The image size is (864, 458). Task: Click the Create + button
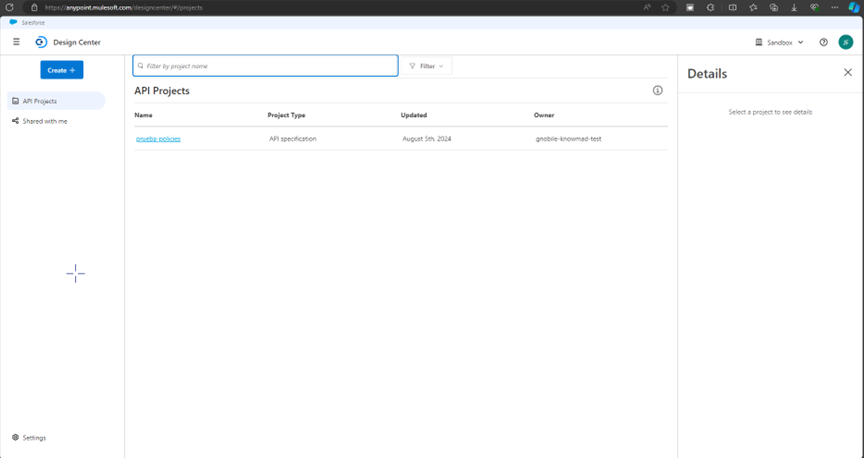[x=62, y=70]
